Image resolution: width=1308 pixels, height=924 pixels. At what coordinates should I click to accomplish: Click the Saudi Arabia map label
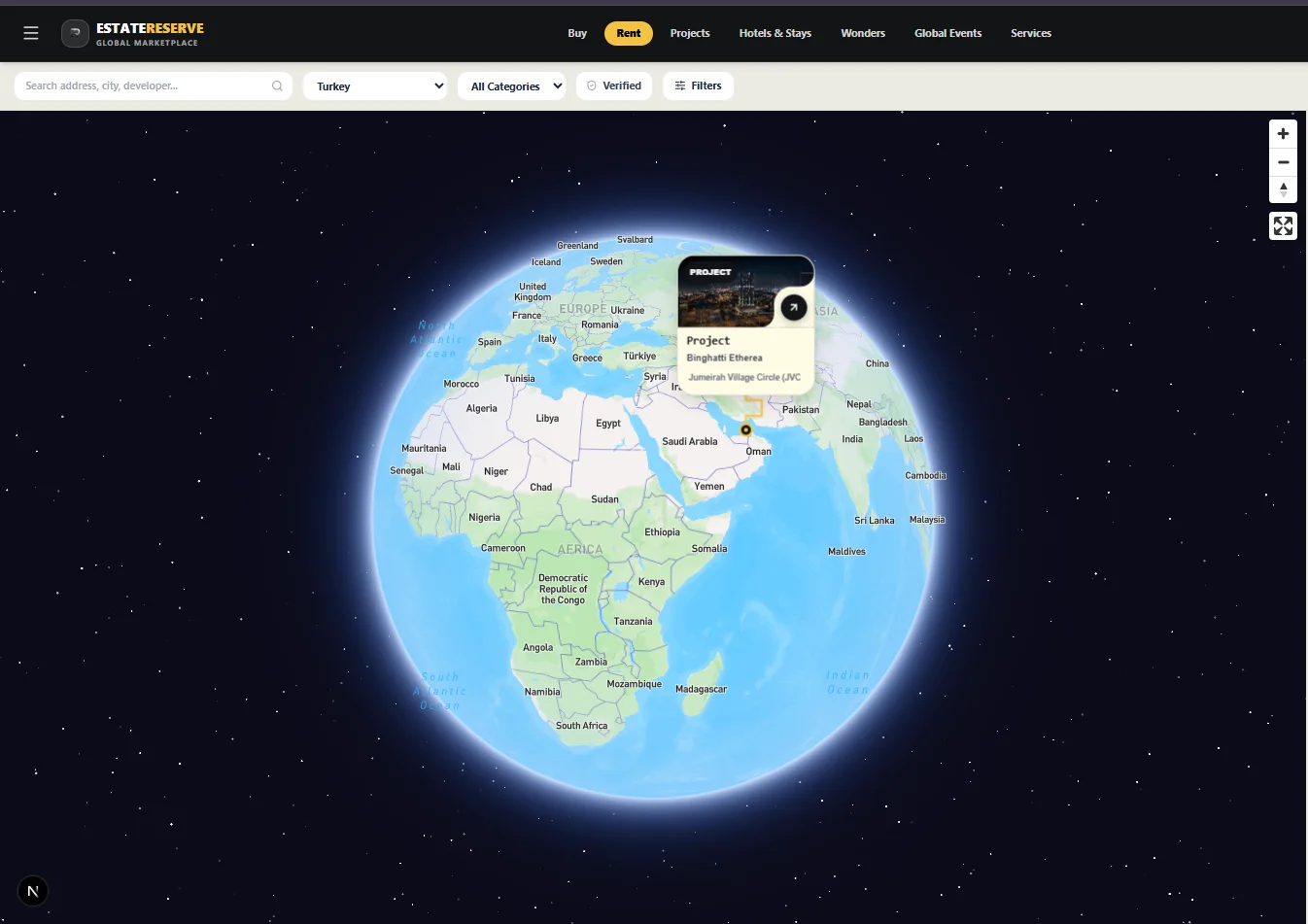point(690,441)
